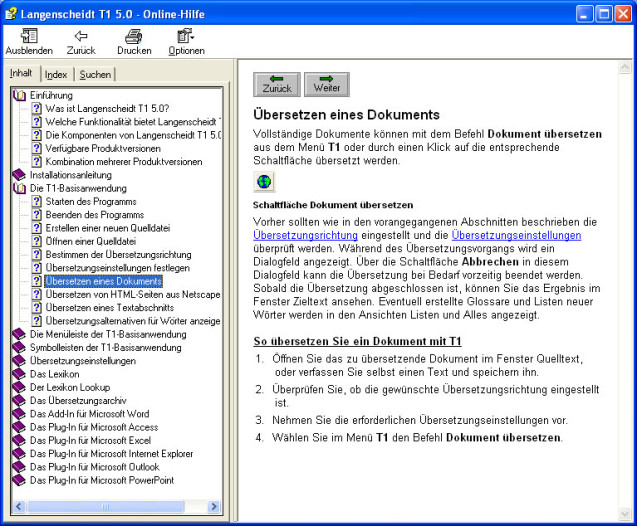Open topic Beenden des Programms
The width and height of the screenshot is (637, 526).
click(95, 215)
